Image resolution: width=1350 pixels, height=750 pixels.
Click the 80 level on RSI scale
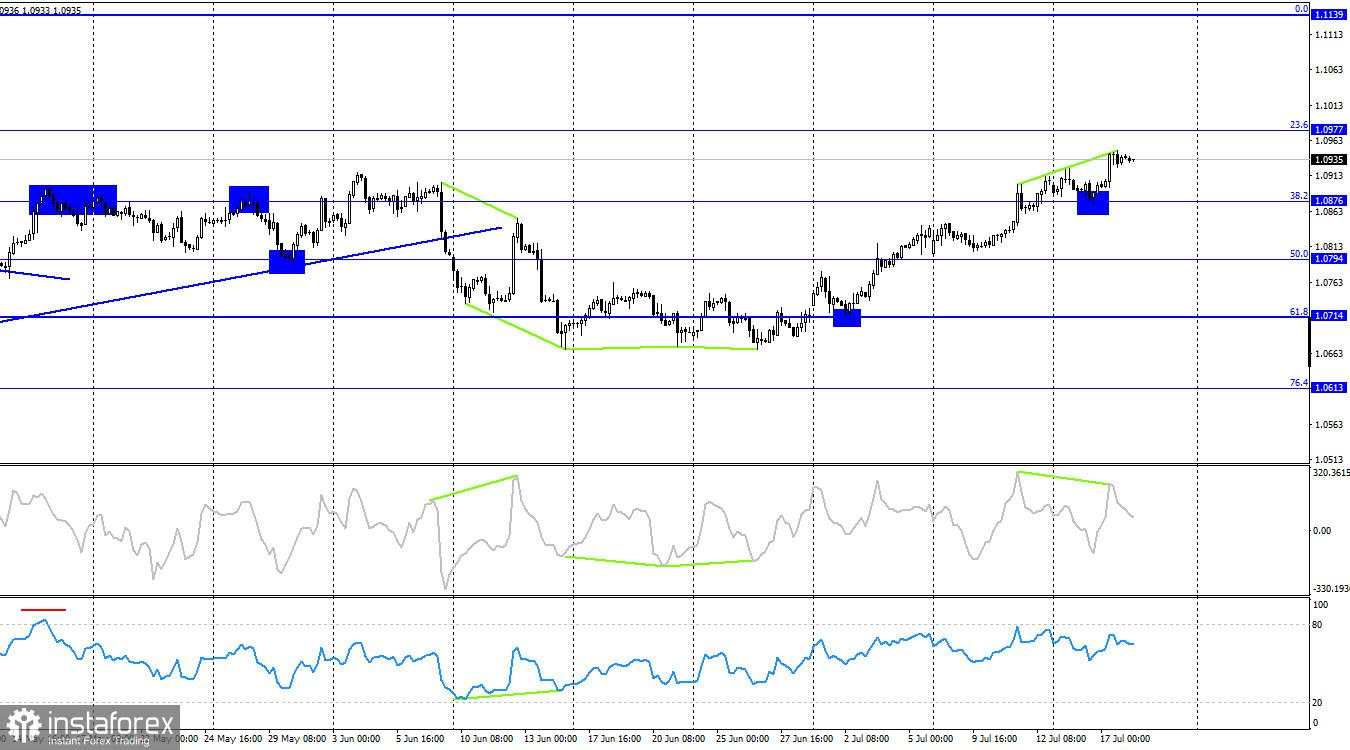(x=1317, y=625)
